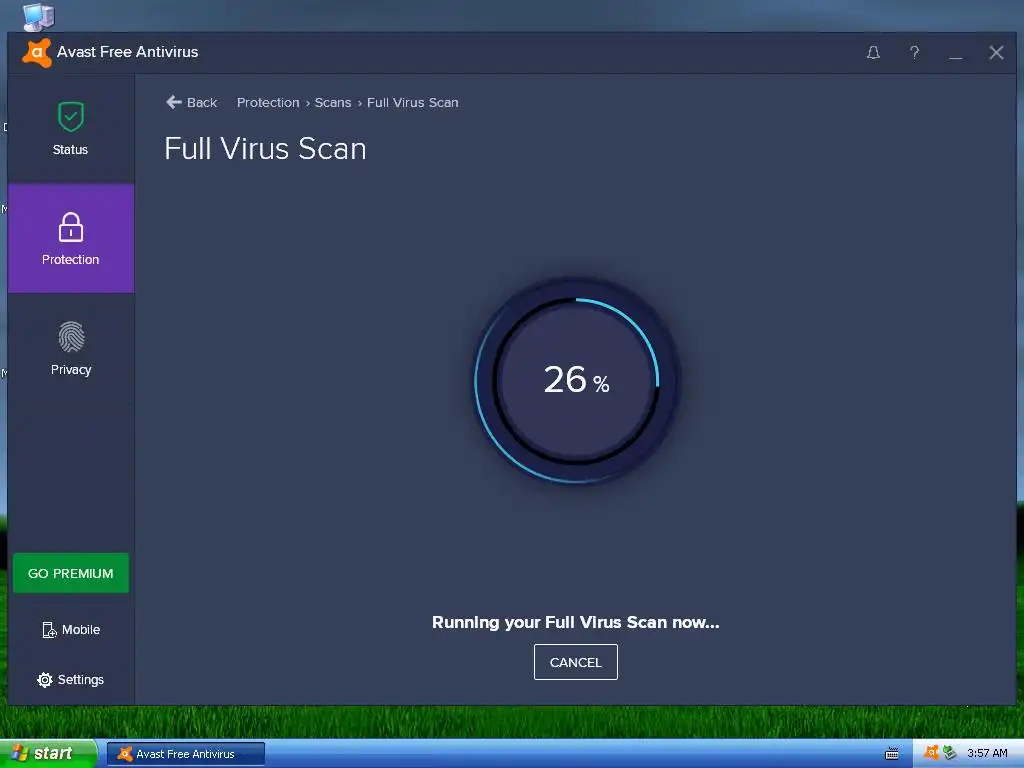
Task: Open help question mark icon
Action: (x=914, y=53)
